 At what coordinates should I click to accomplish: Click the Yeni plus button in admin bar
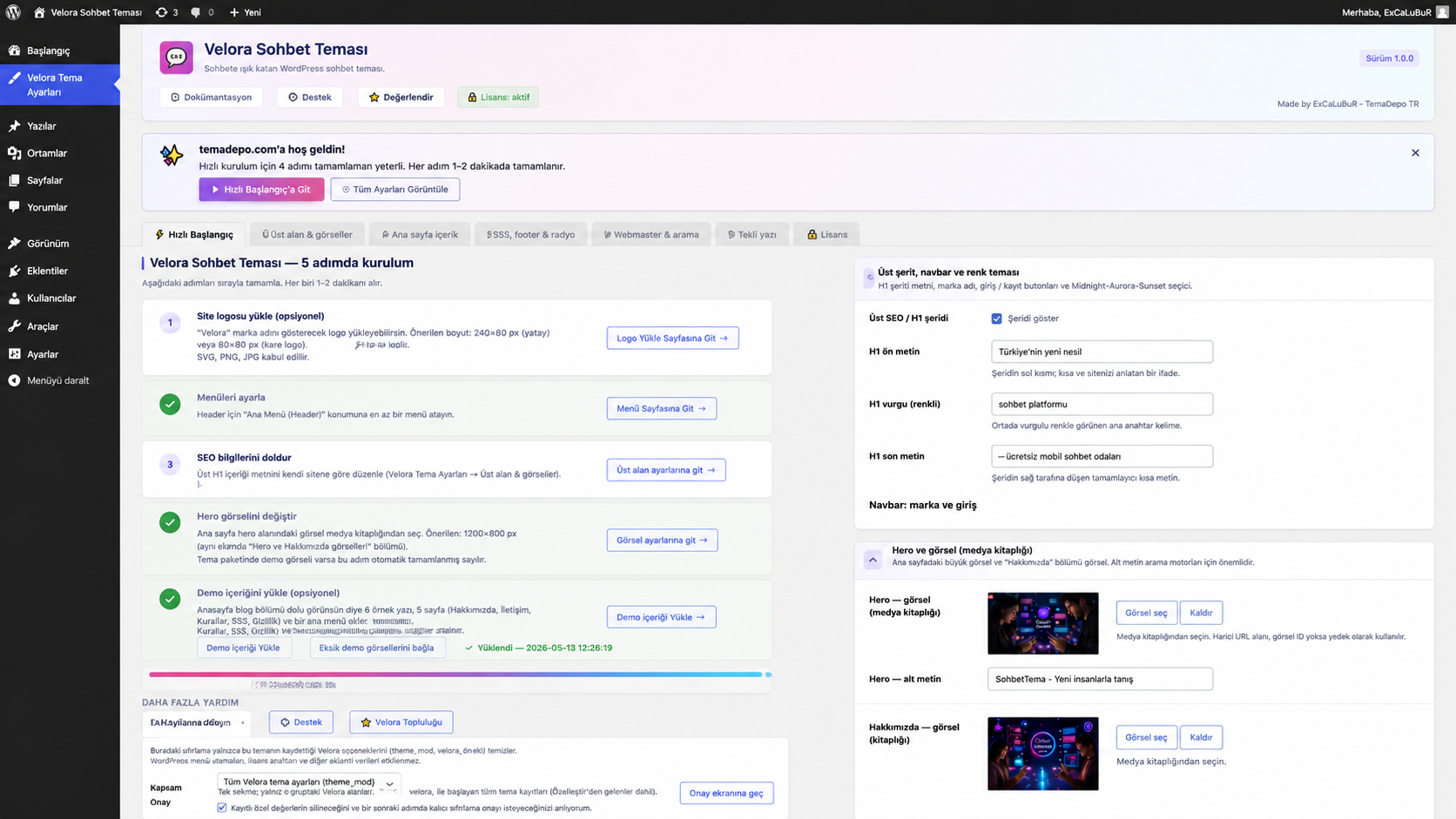245,12
